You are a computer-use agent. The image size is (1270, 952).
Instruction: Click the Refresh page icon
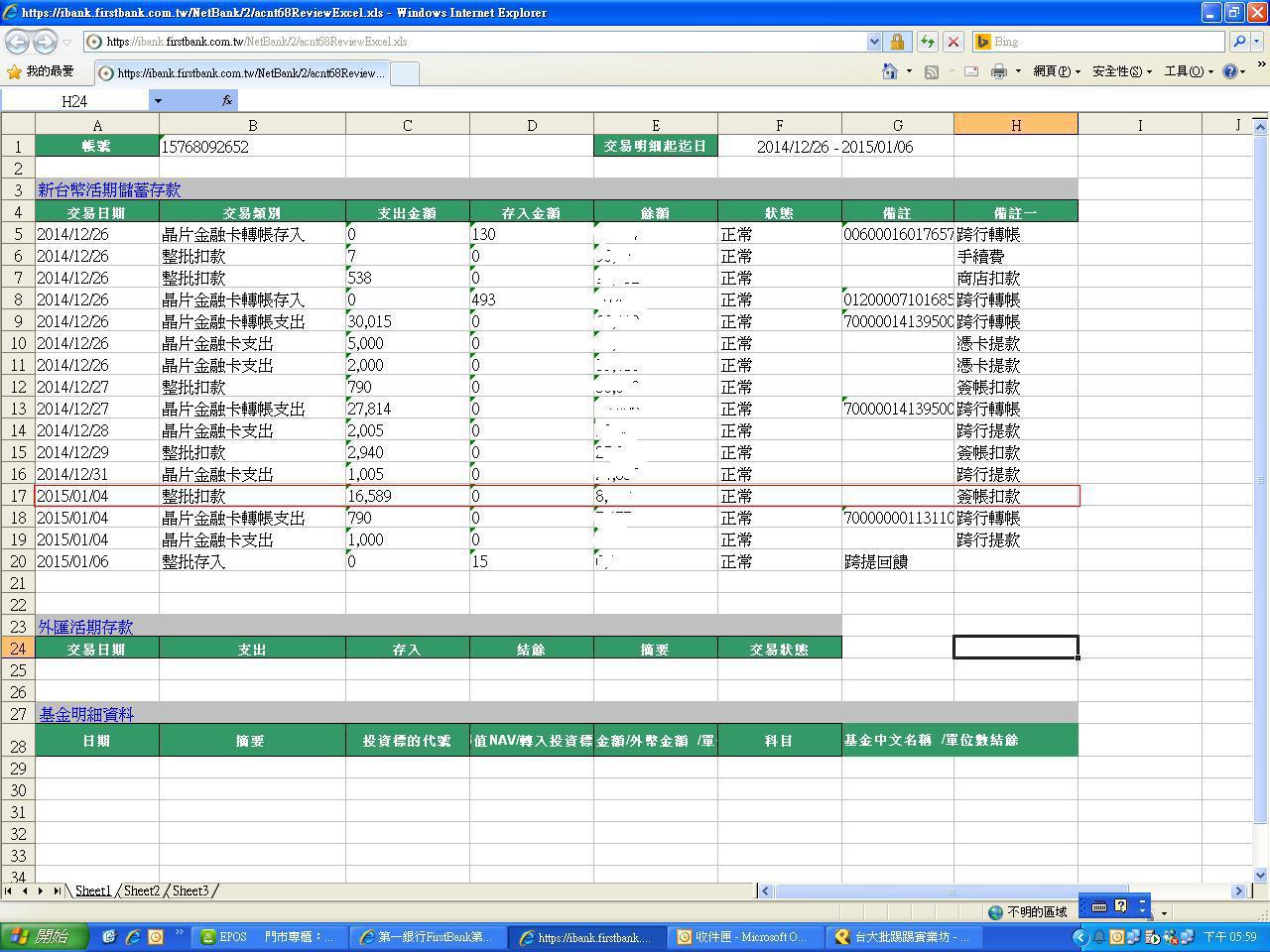pyautogui.click(x=927, y=42)
